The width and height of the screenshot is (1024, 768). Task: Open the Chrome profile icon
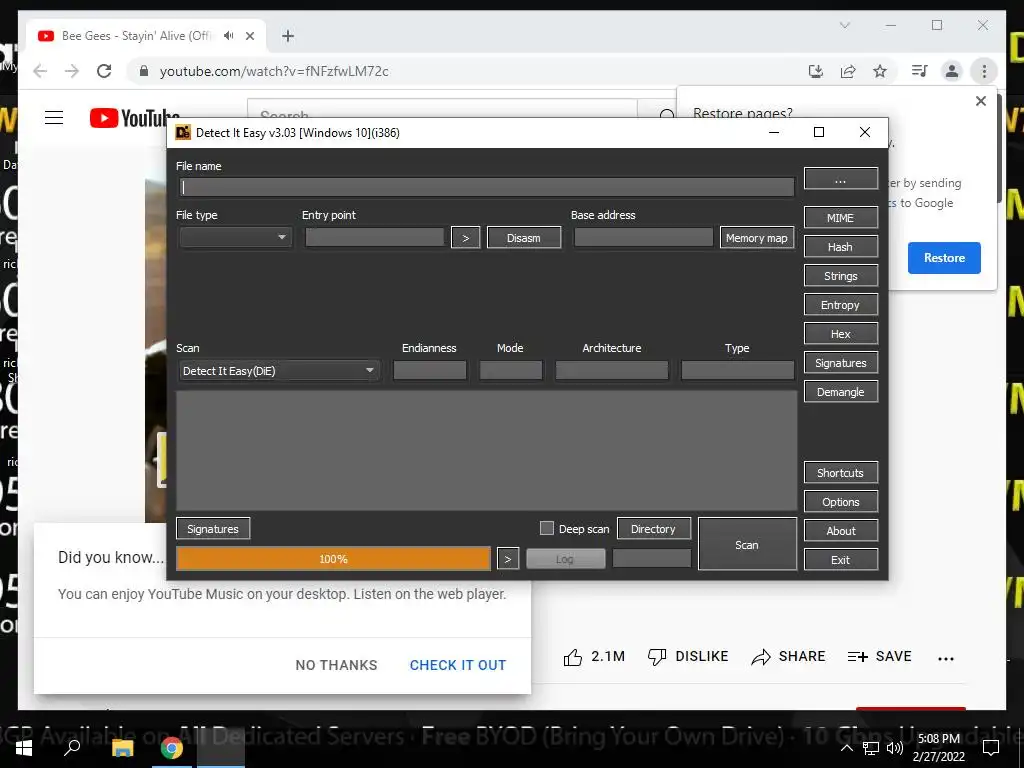click(952, 71)
